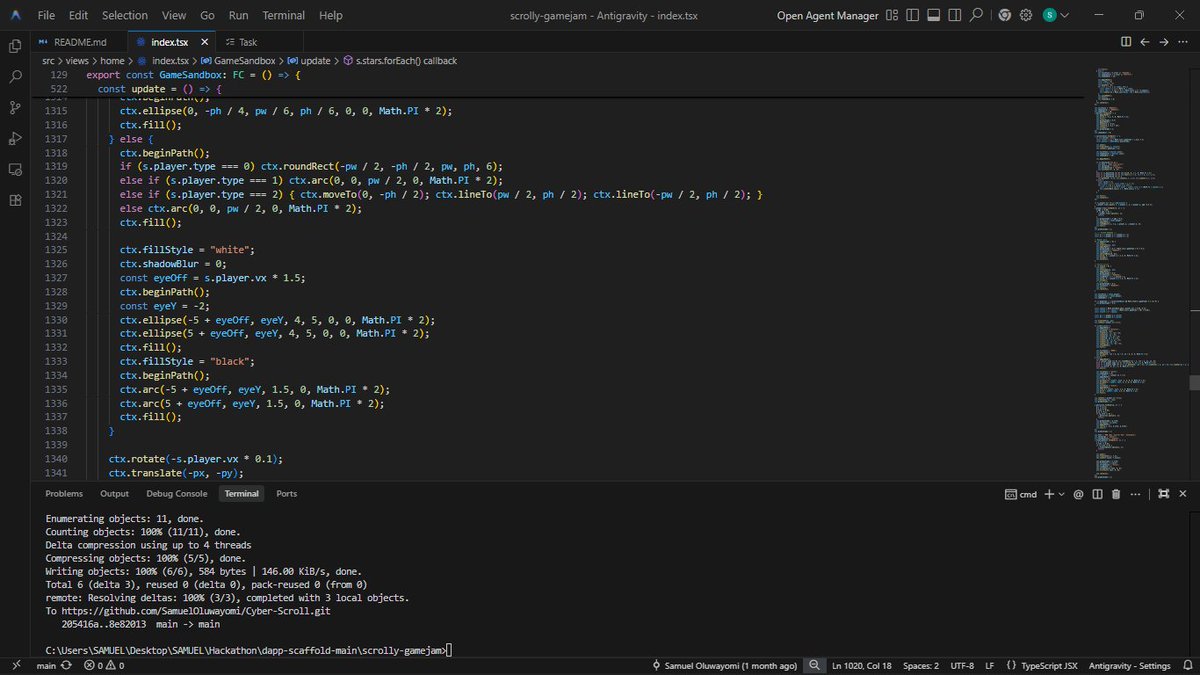This screenshot has width=1200, height=675.
Task: Open the File menu
Action: pos(46,15)
